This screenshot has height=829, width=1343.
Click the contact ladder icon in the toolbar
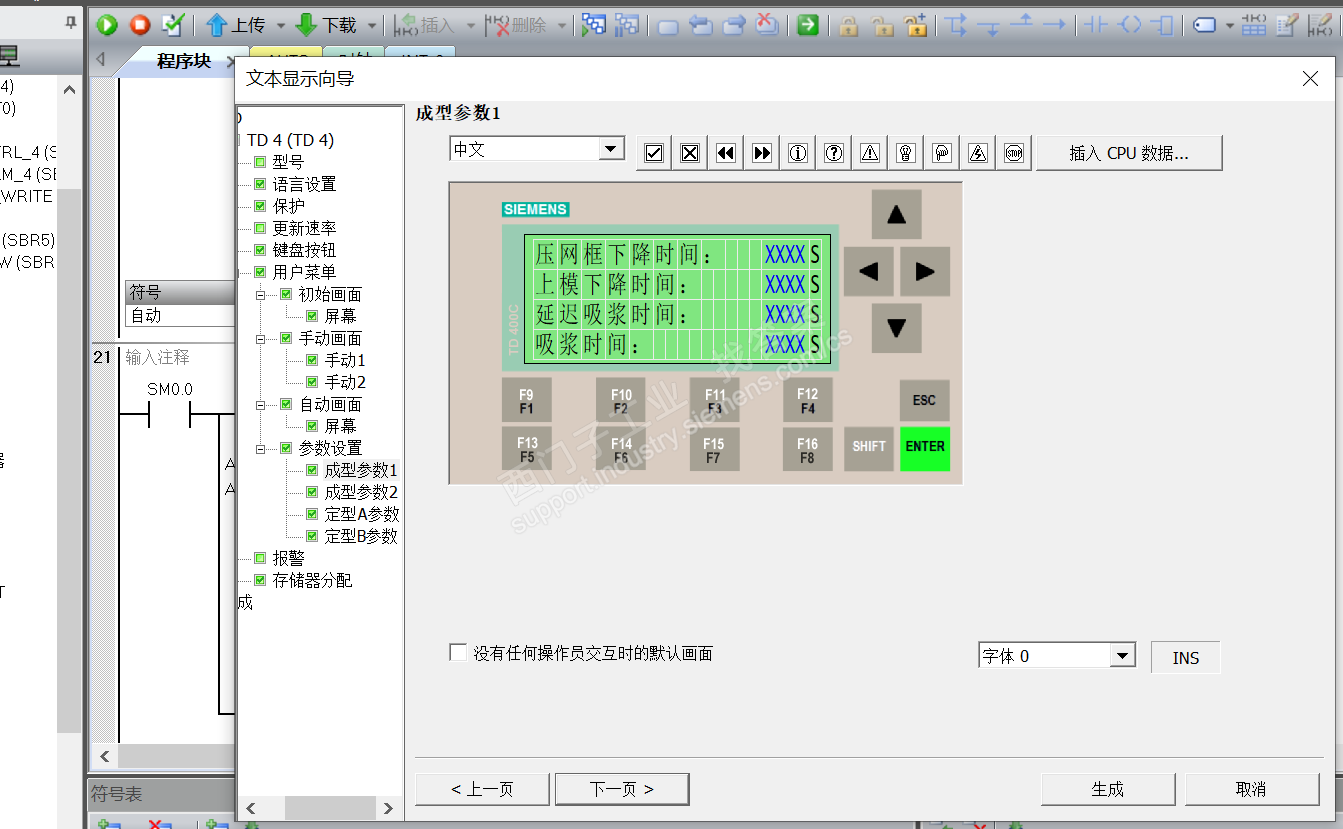(1097, 25)
